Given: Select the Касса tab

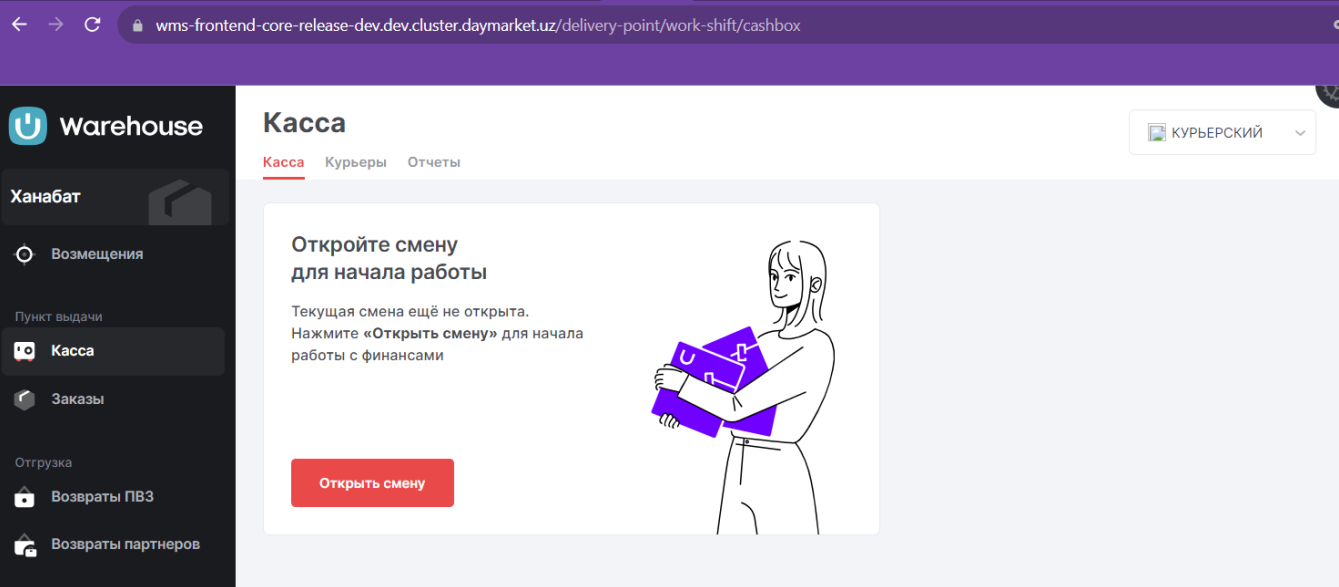Looking at the screenshot, I should coord(284,162).
